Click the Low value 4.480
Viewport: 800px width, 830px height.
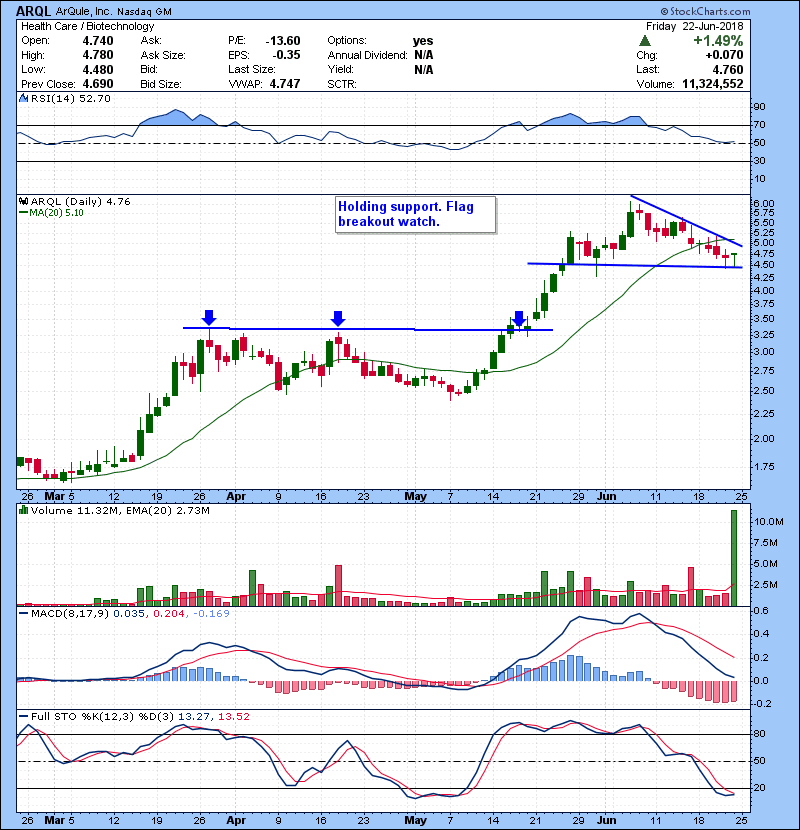click(x=98, y=69)
